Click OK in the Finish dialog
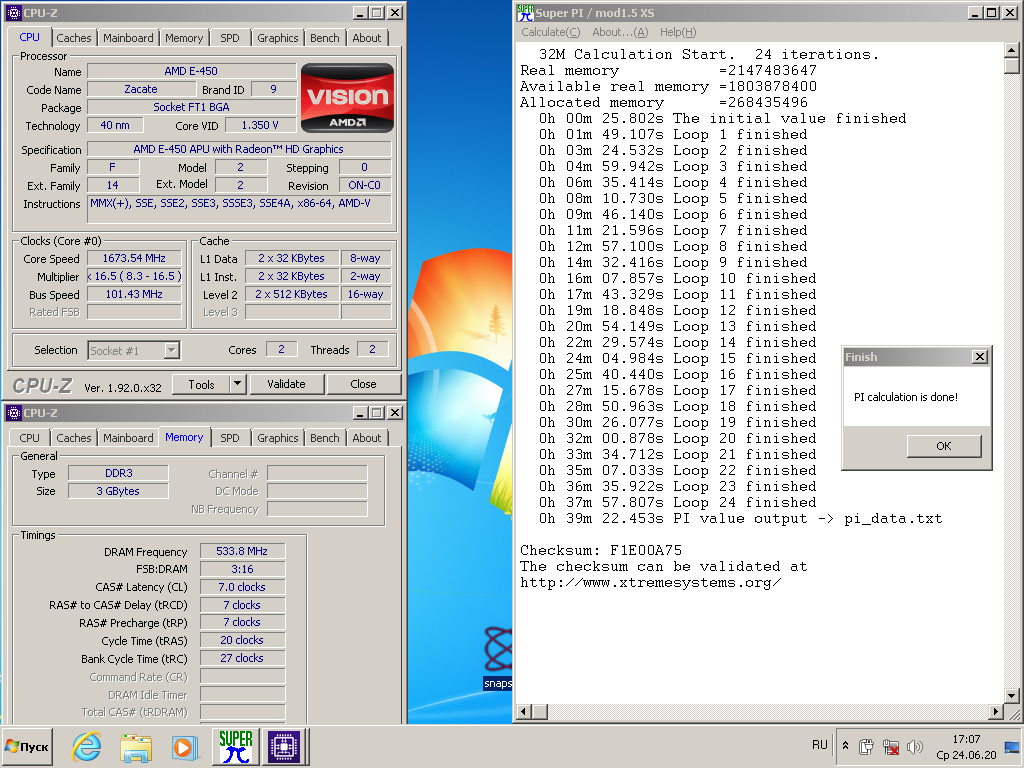This screenshot has height=768, width=1024. pyautogui.click(x=944, y=446)
